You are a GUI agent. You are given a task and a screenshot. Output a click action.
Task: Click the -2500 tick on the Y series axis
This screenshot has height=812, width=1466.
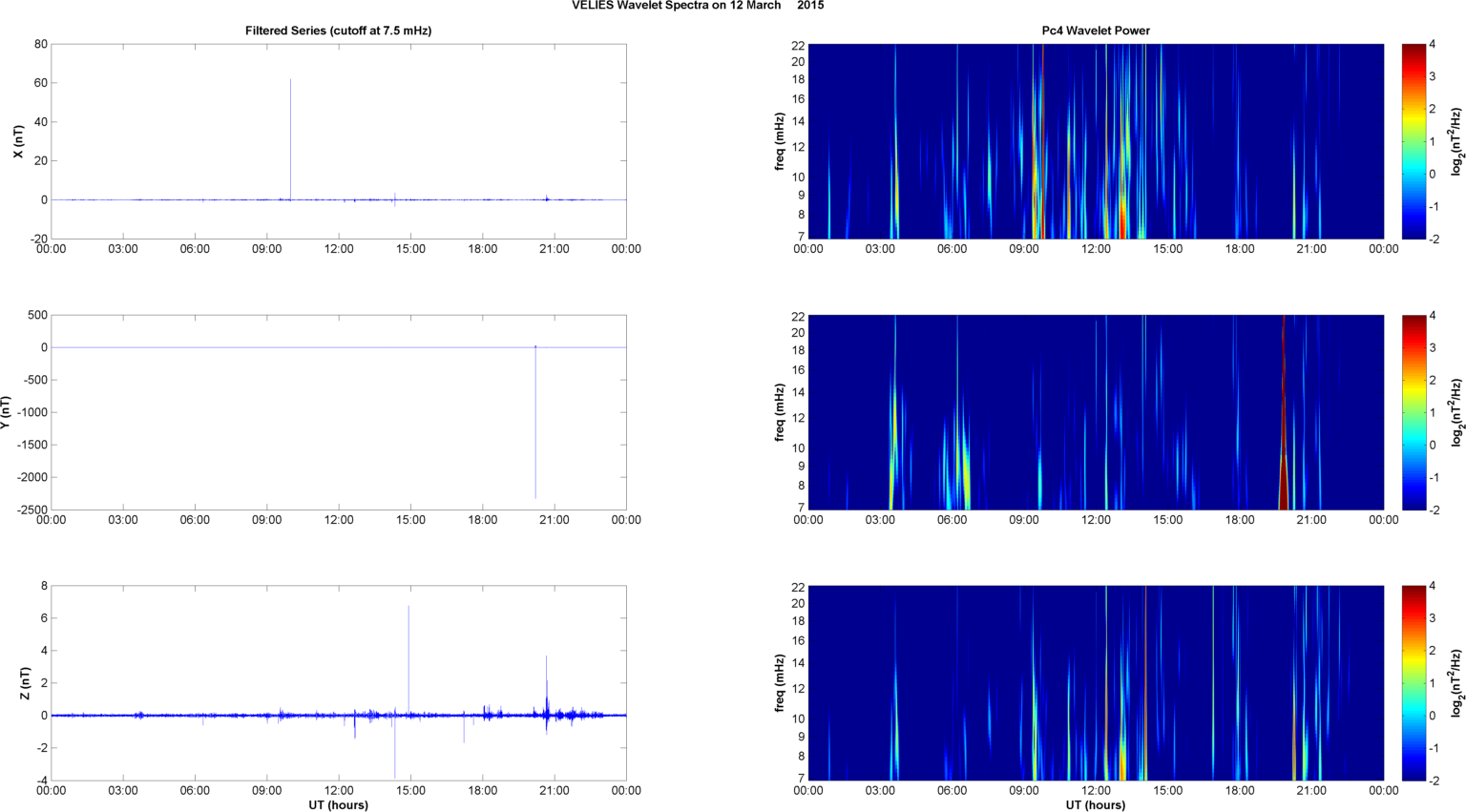point(30,510)
